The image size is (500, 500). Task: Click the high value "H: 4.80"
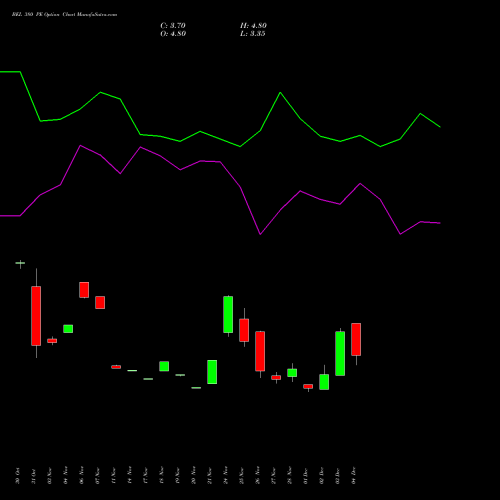(253, 26)
